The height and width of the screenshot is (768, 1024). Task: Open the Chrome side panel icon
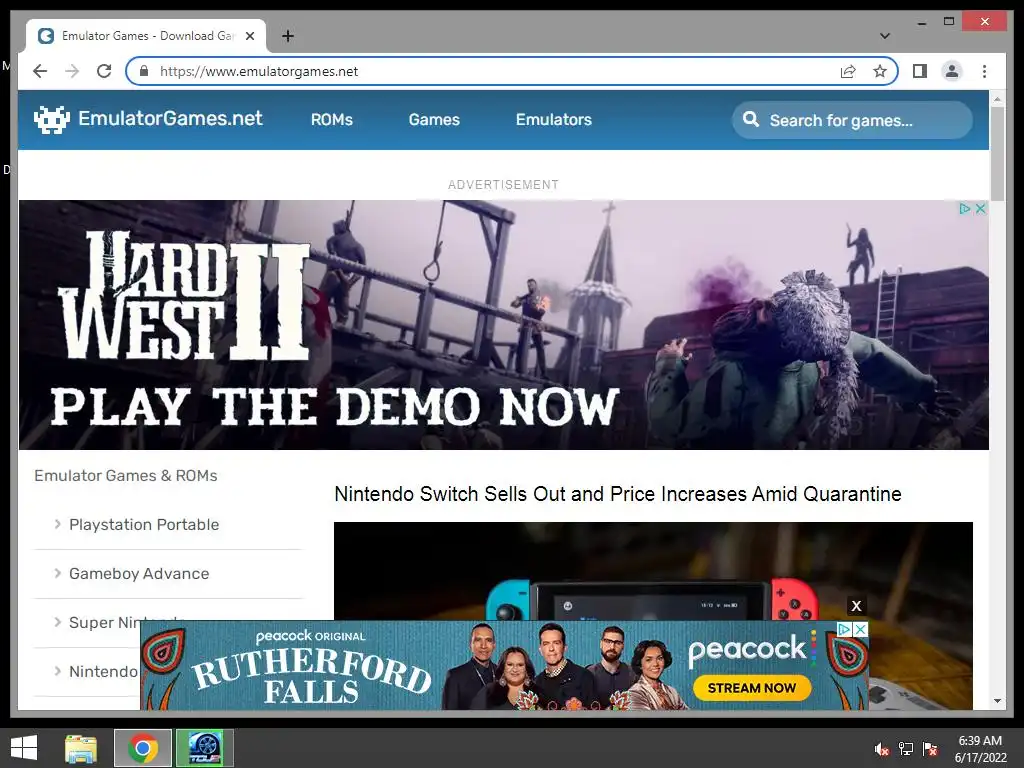(x=920, y=71)
